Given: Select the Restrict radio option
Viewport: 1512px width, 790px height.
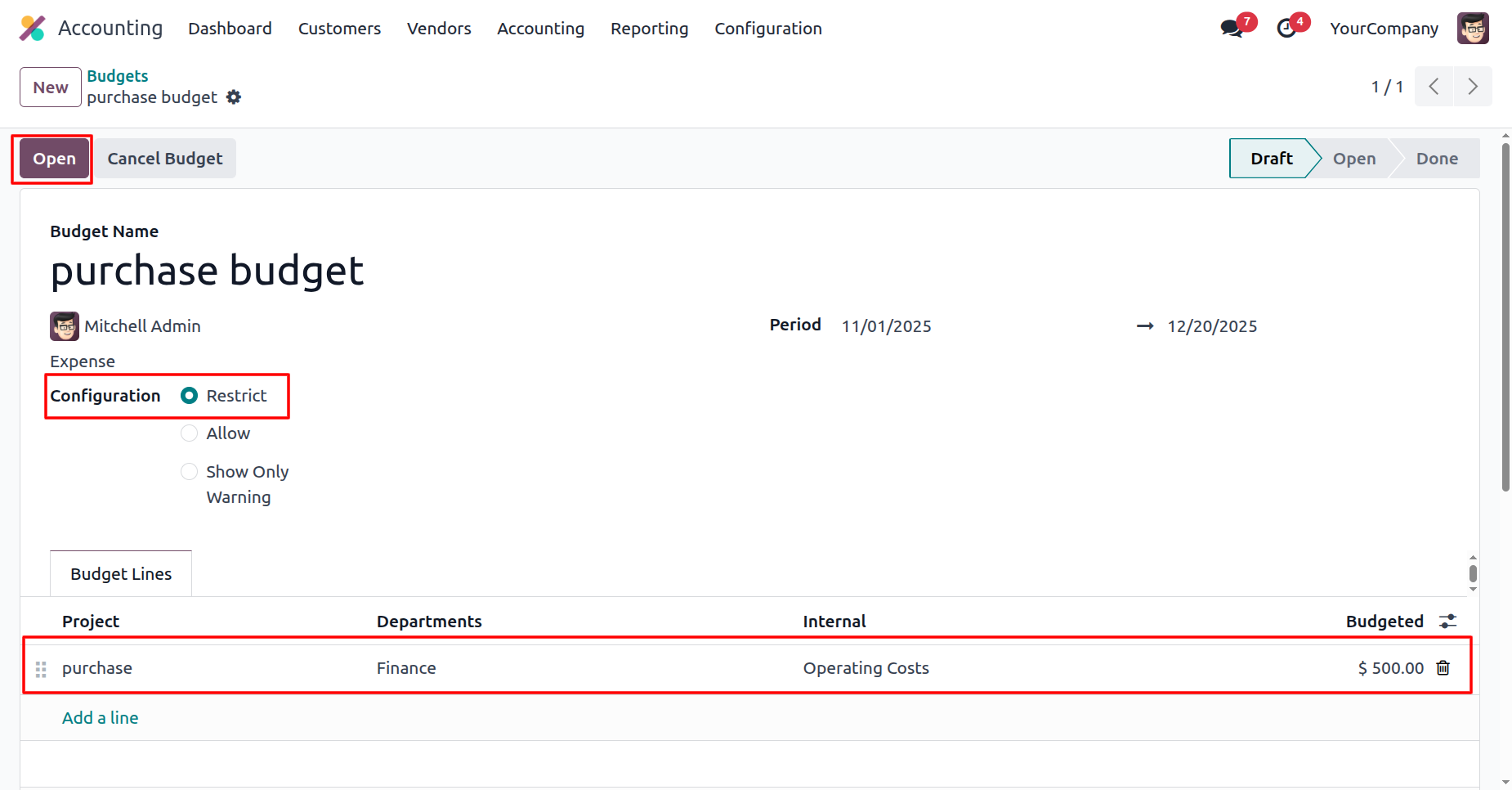Looking at the screenshot, I should coord(190,396).
